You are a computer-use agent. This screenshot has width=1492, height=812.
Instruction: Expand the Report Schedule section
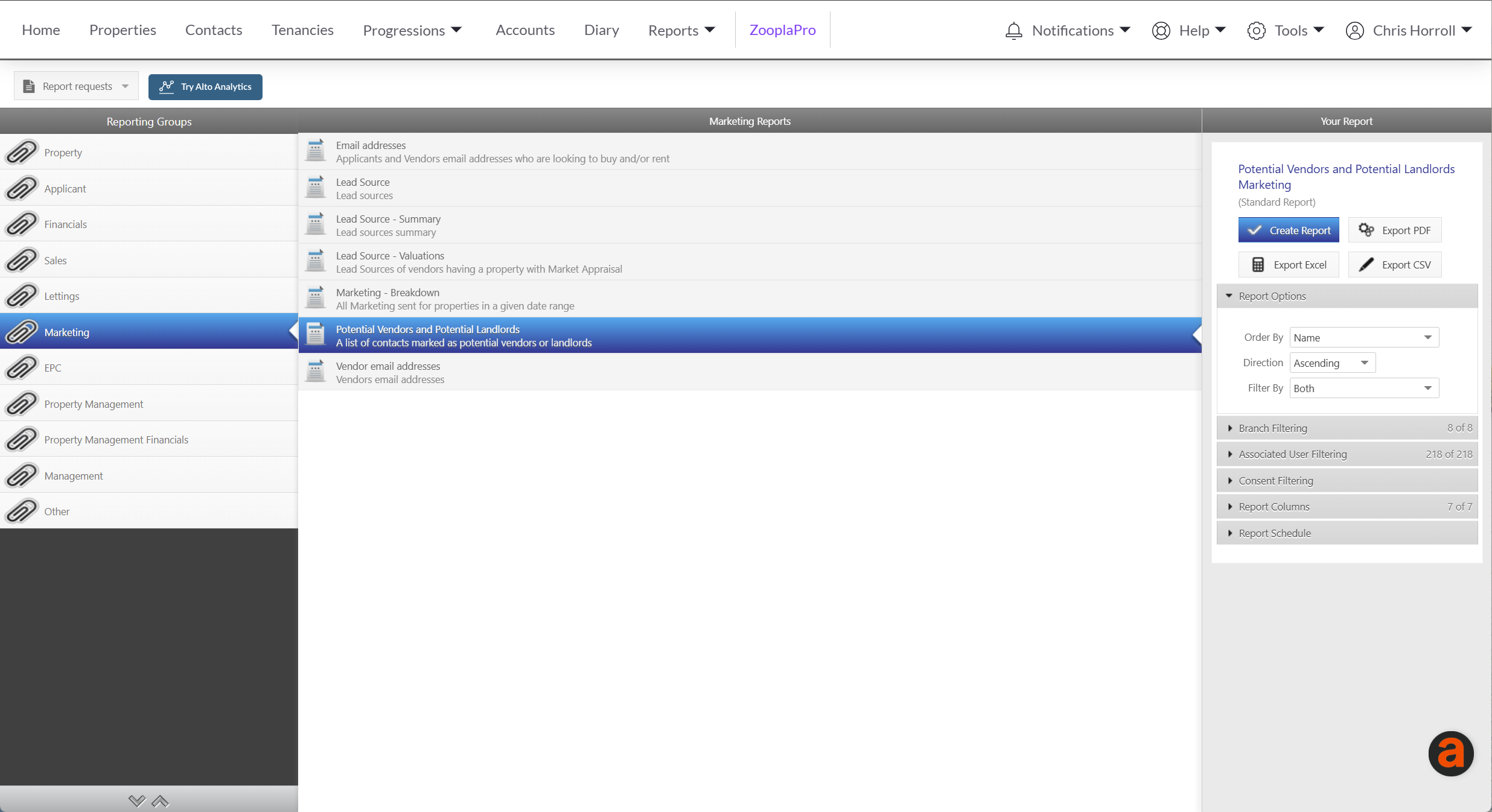1347,533
